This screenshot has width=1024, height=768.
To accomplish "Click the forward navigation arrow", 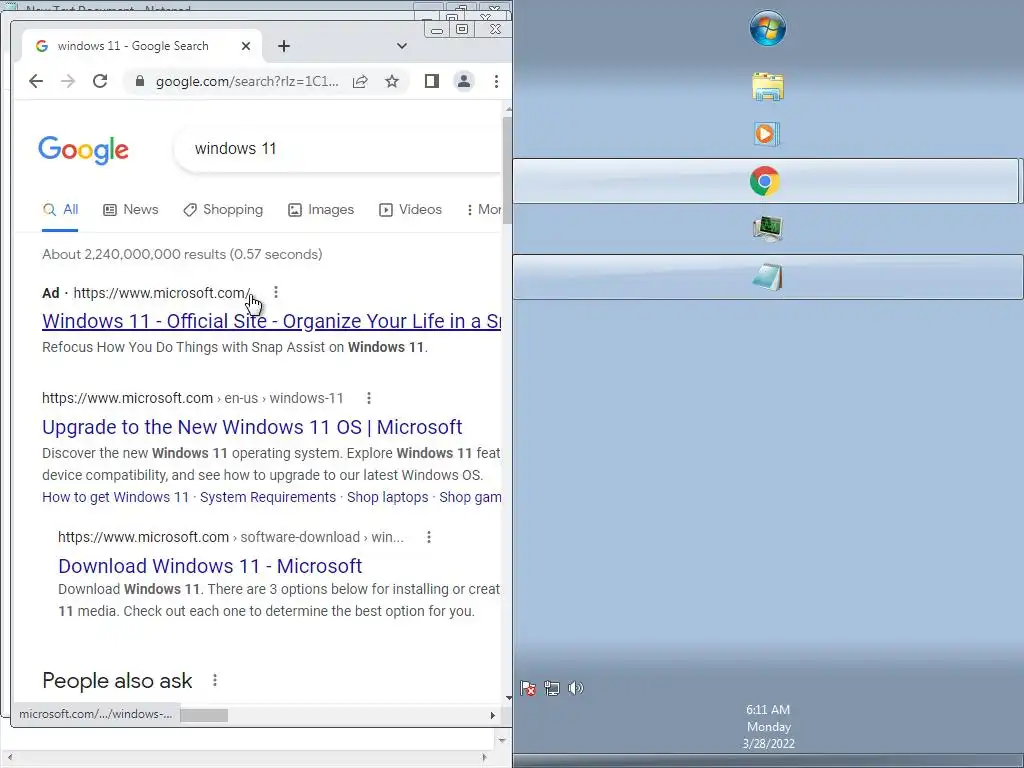I will [x=68, y=81].
